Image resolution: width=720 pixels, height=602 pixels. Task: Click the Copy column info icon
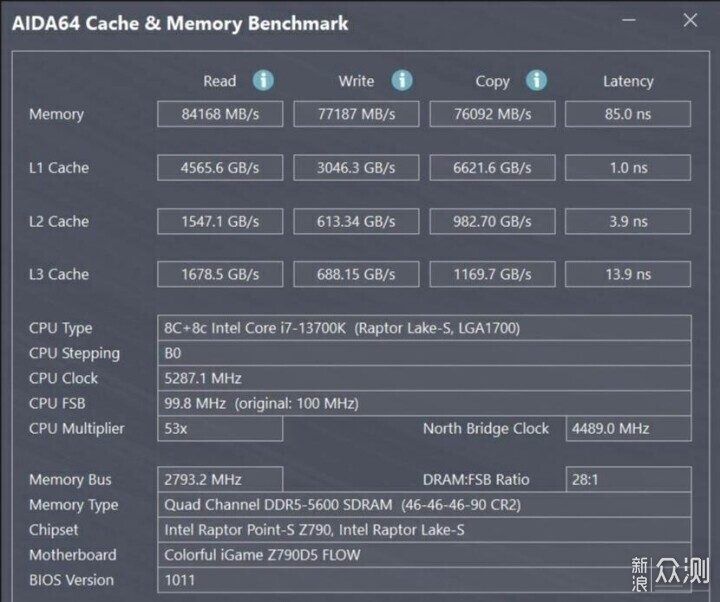coord(537,81)
